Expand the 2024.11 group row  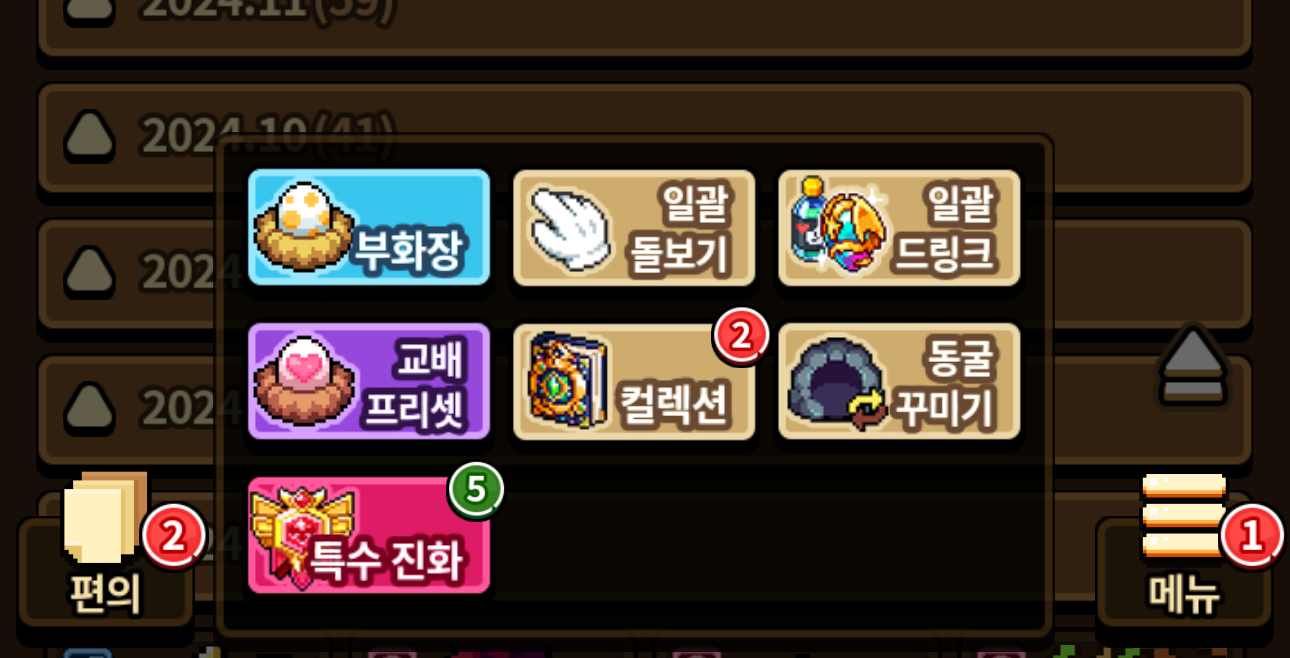(645, 20)
